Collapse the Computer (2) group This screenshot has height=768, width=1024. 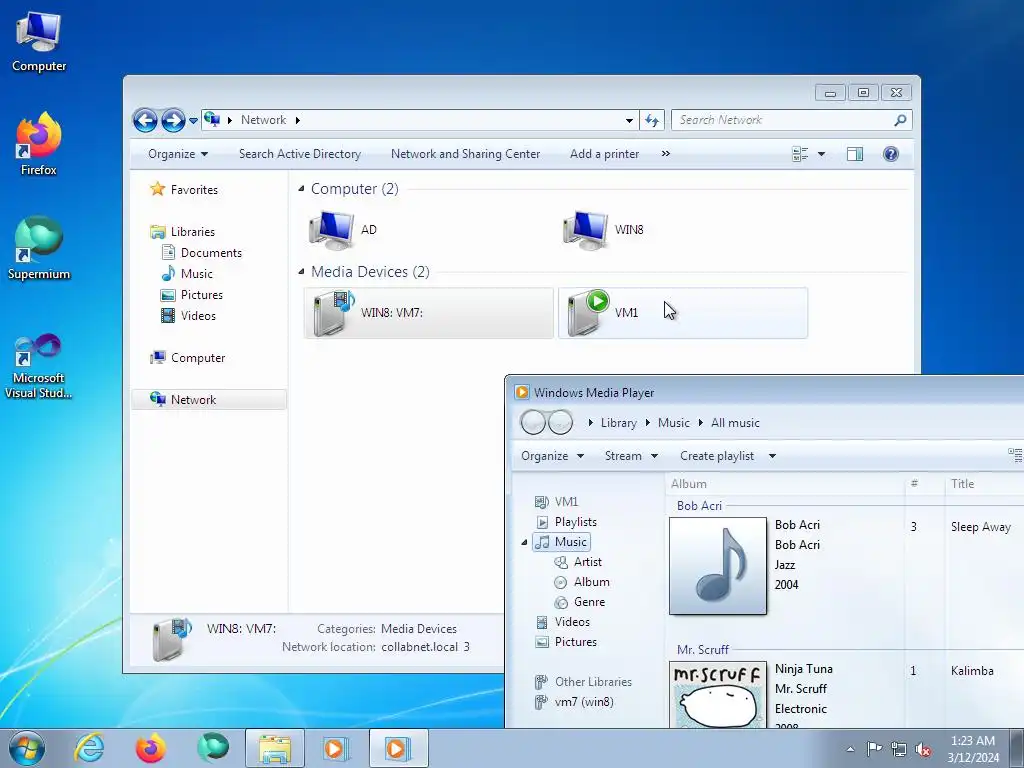tap(301, 189)
